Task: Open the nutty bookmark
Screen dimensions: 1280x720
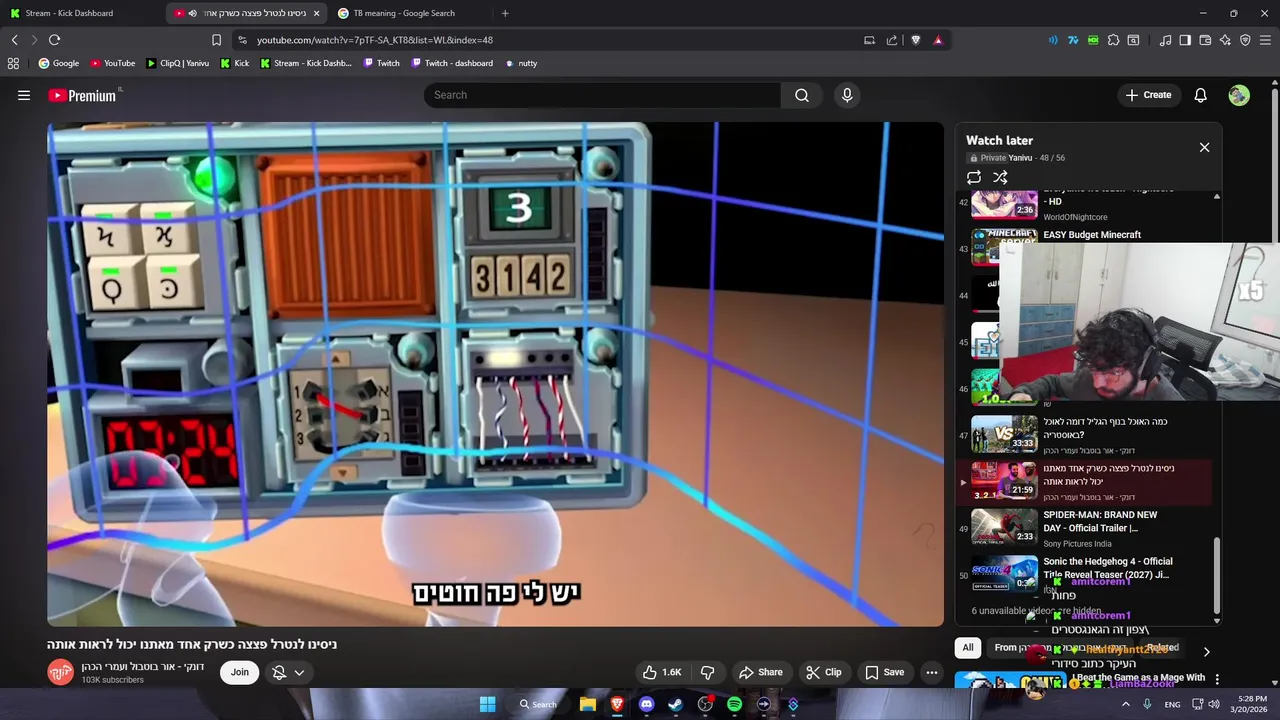Action: click(x=521, y=63)
